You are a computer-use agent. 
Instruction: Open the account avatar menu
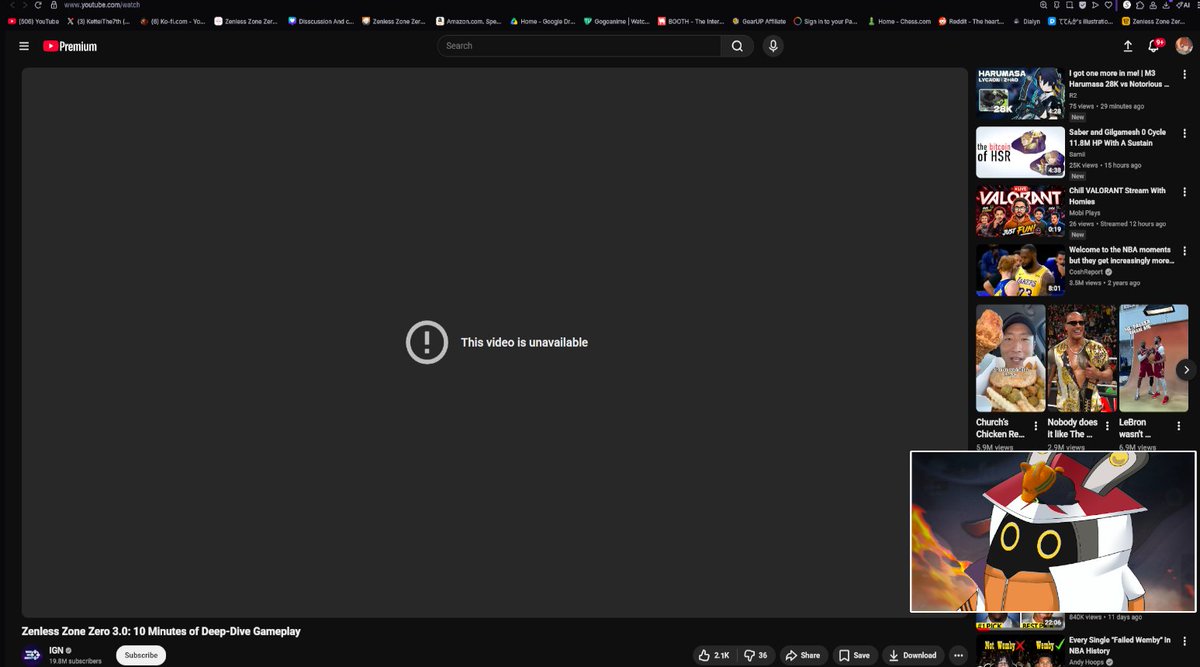[1184, 45]
